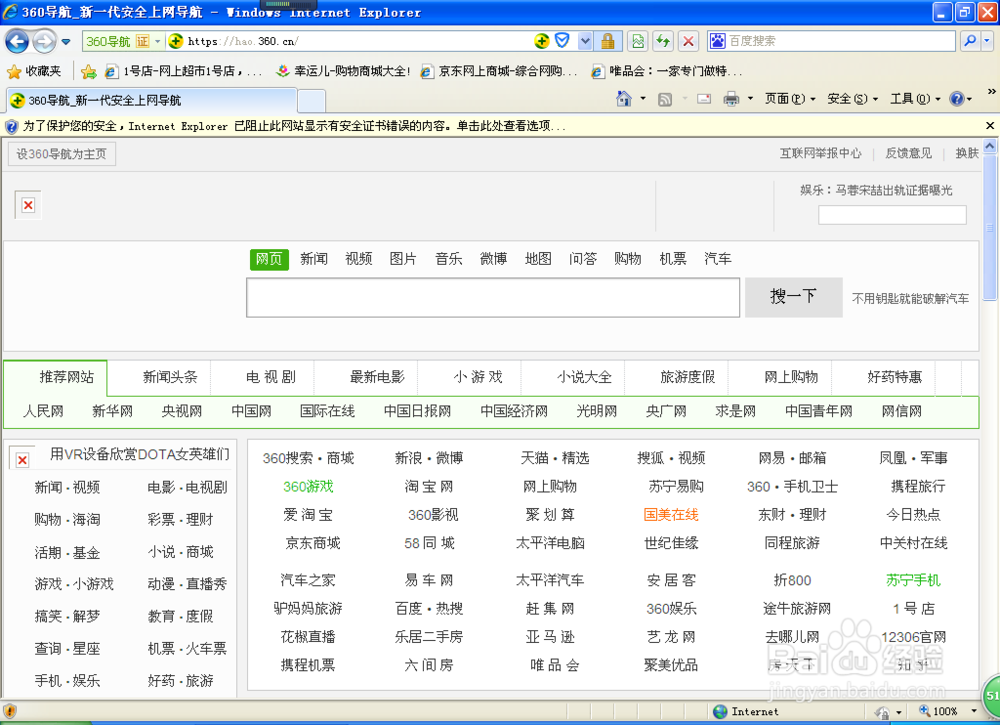The image size is (1000, 725).
Task: Click the Read Mail envelope icon
Action: click(704, 99)
